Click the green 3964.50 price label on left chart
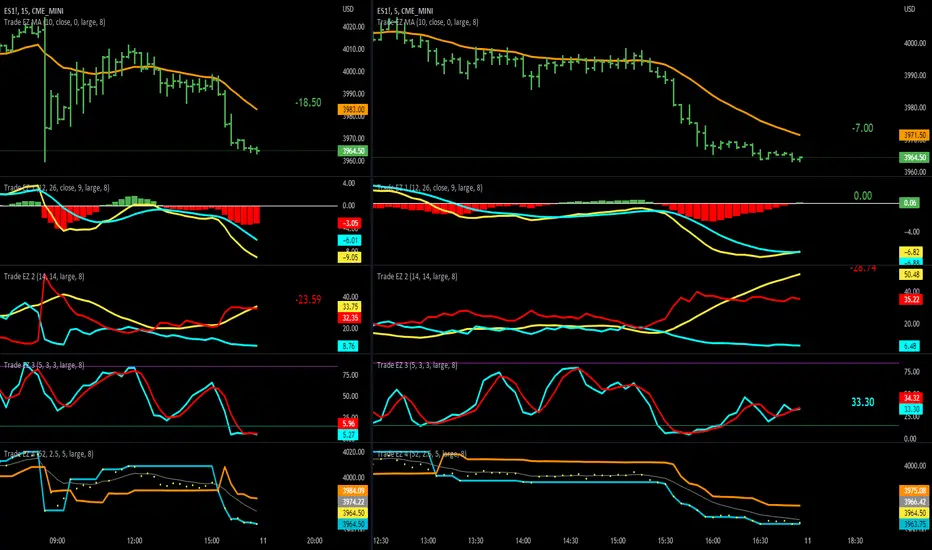 pyautogui.click(x=352, y=151)
